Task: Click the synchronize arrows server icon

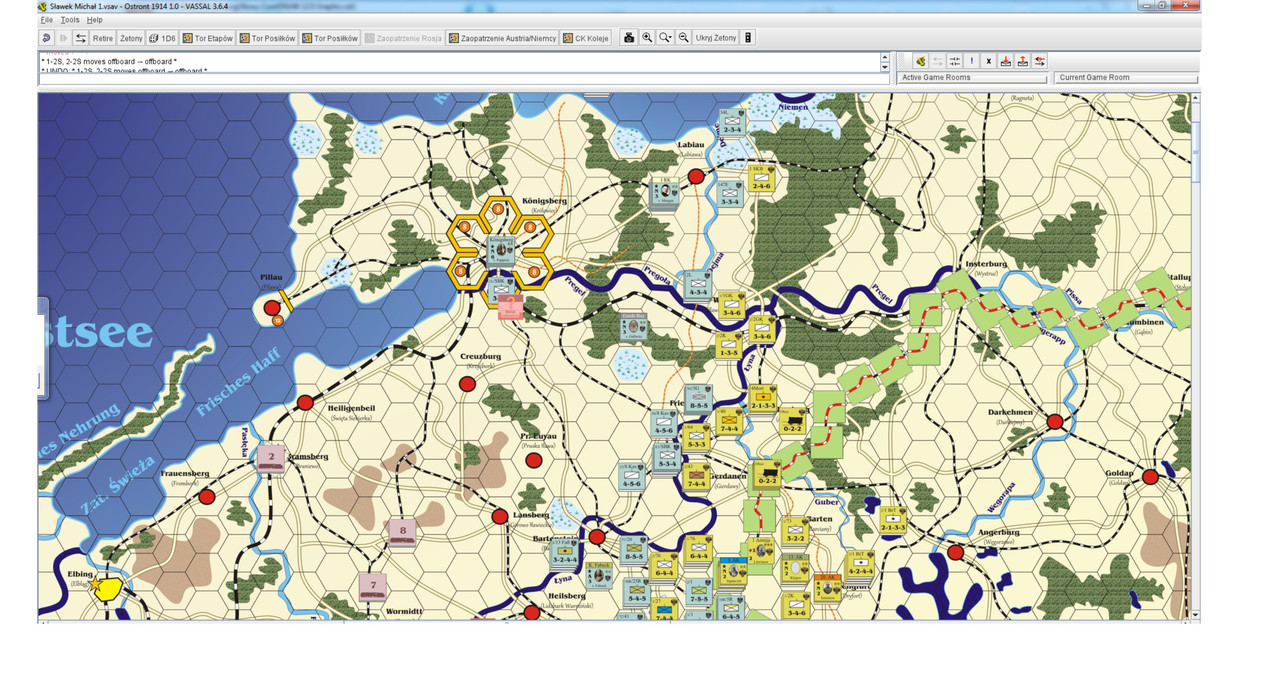Action: click(955, 61)
